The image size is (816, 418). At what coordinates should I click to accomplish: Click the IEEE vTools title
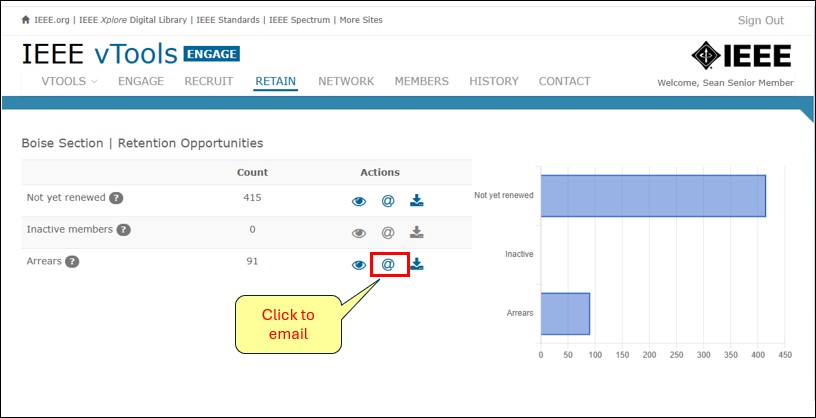click(99, 54)
